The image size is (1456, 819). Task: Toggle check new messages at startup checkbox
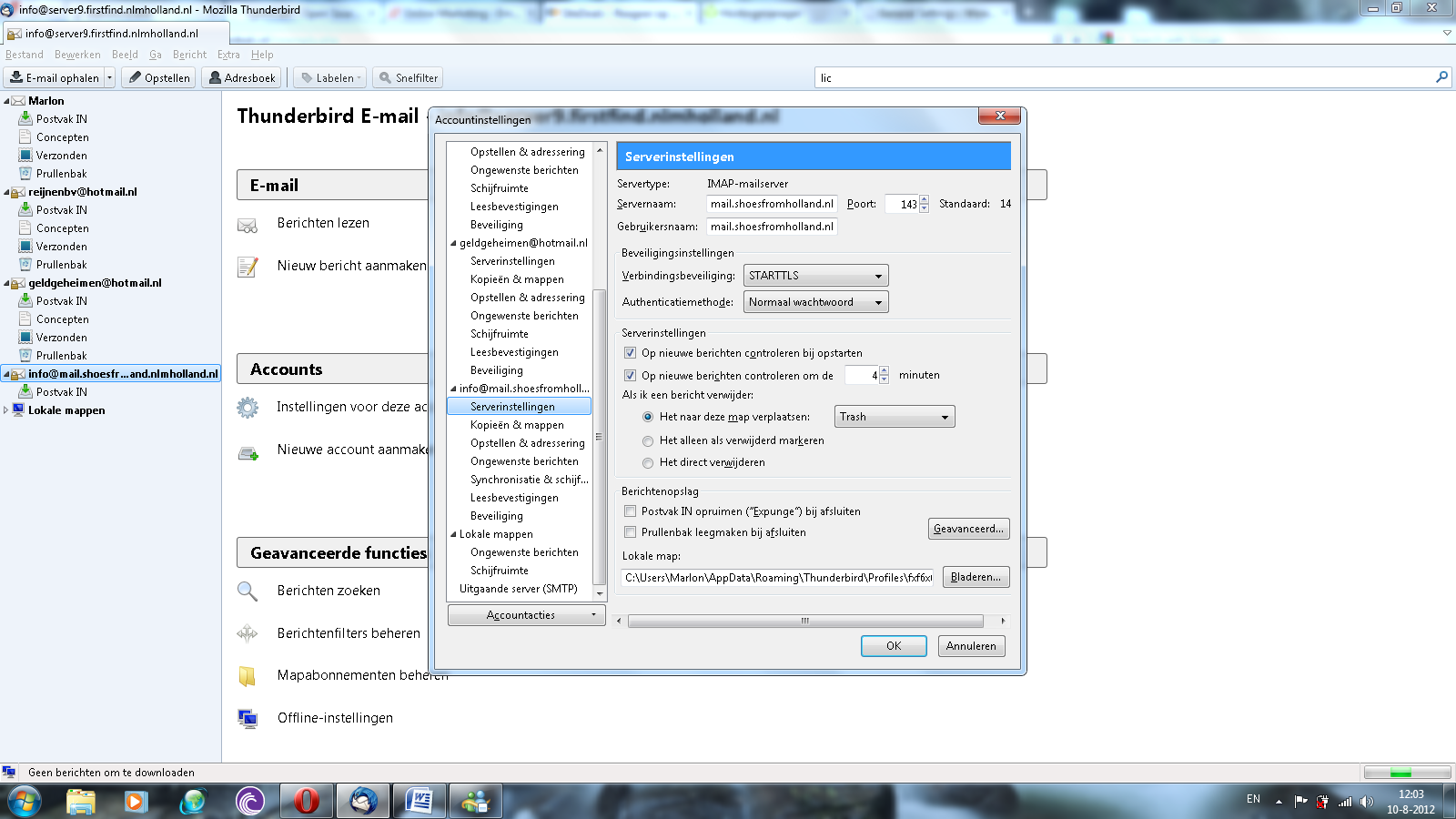tap(630, 353)
